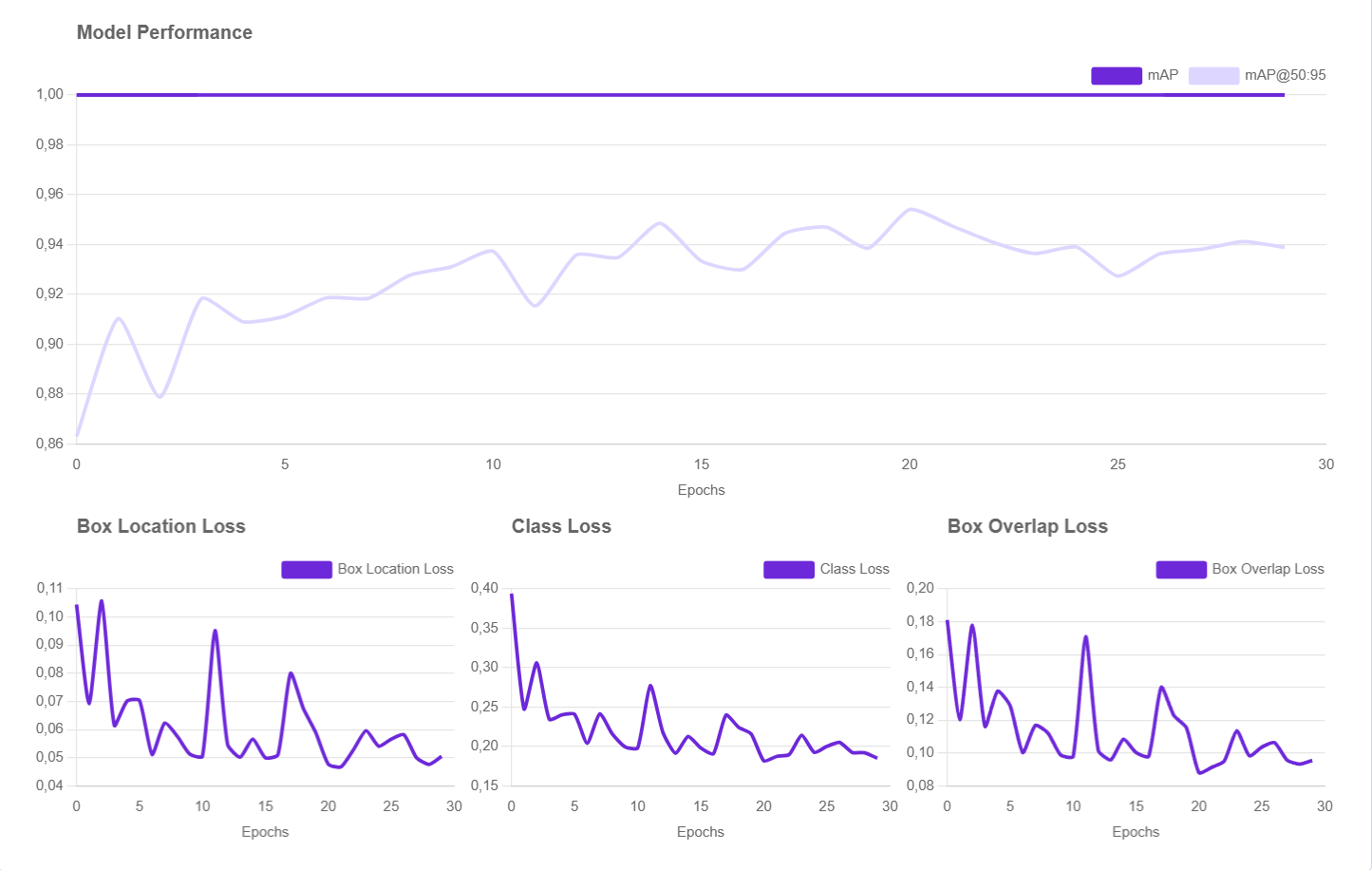Hide the Class Loss series via legend text
The image size is (1372, 870).
(x=855, y=569)
